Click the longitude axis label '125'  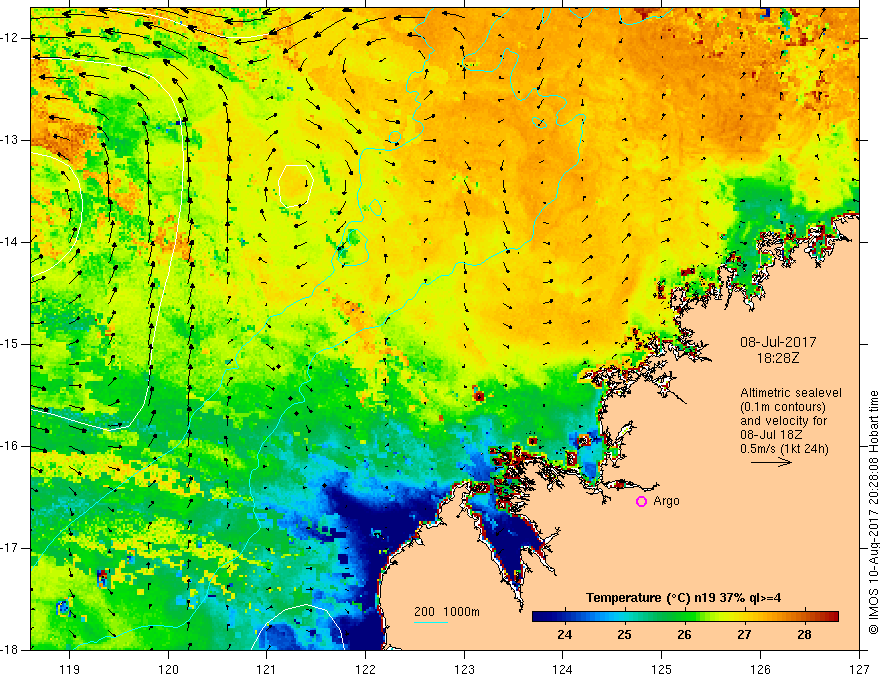point(662,669)
